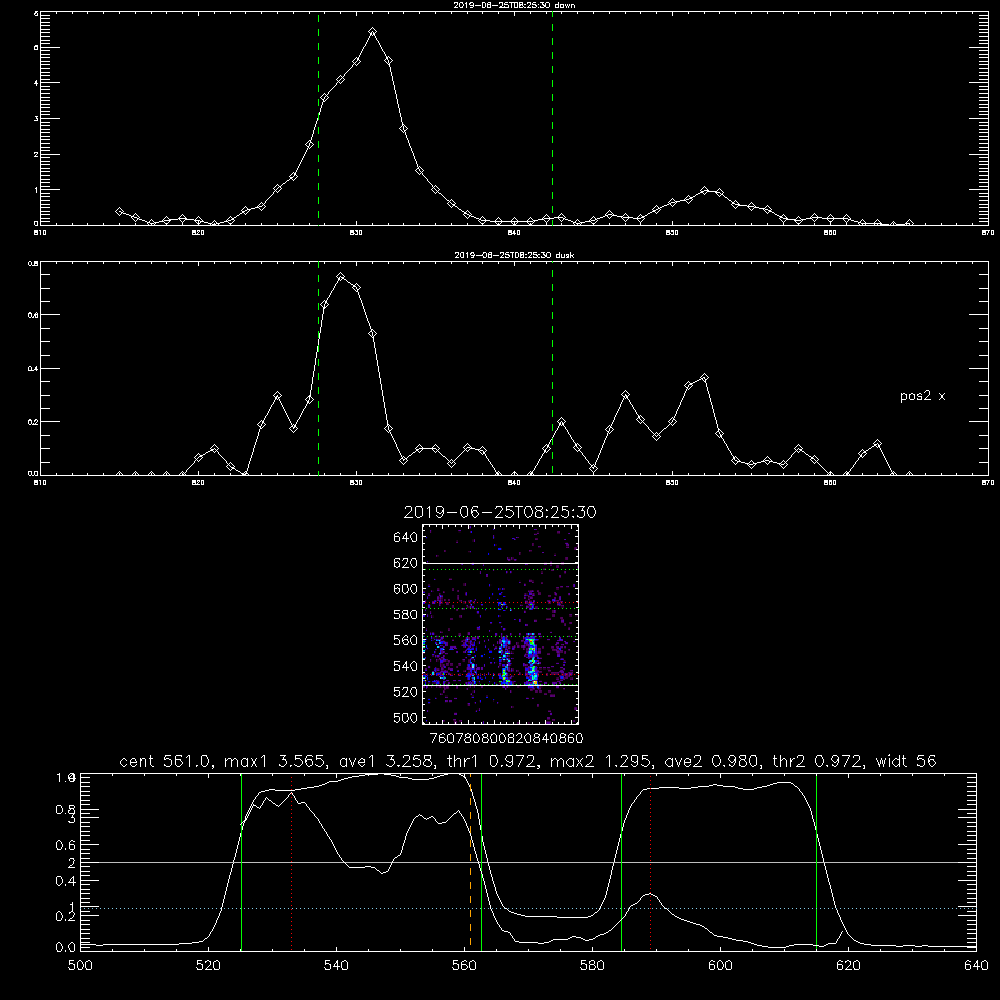Click the 'pos2 x' label in the dusk plot
Screen dimensions: 1000x1000
coord(923,396)
